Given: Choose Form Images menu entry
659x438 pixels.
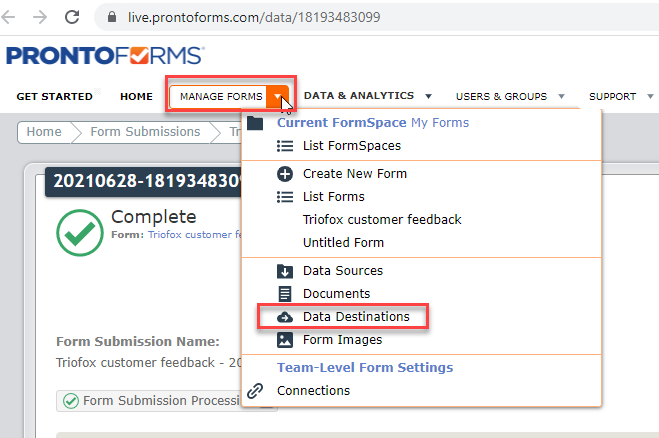Looking at the screenshot, I should click(x=343, y=340).
